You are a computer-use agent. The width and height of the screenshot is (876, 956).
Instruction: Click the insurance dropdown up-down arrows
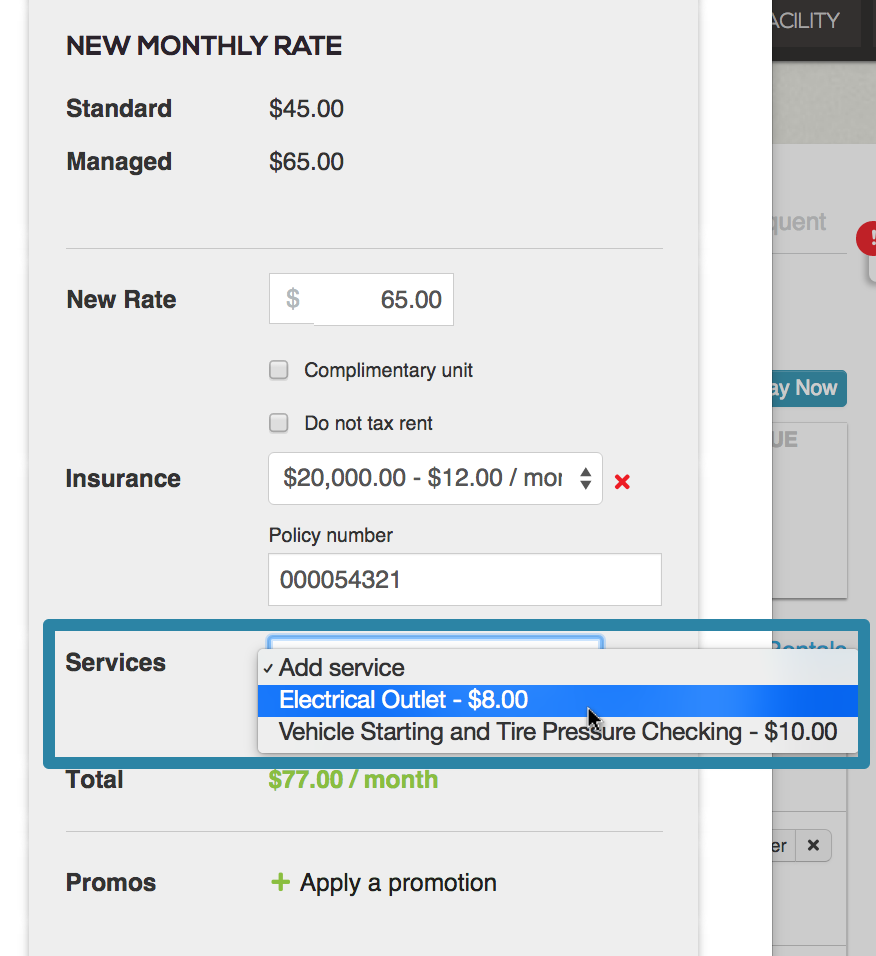tap(586, 478)
